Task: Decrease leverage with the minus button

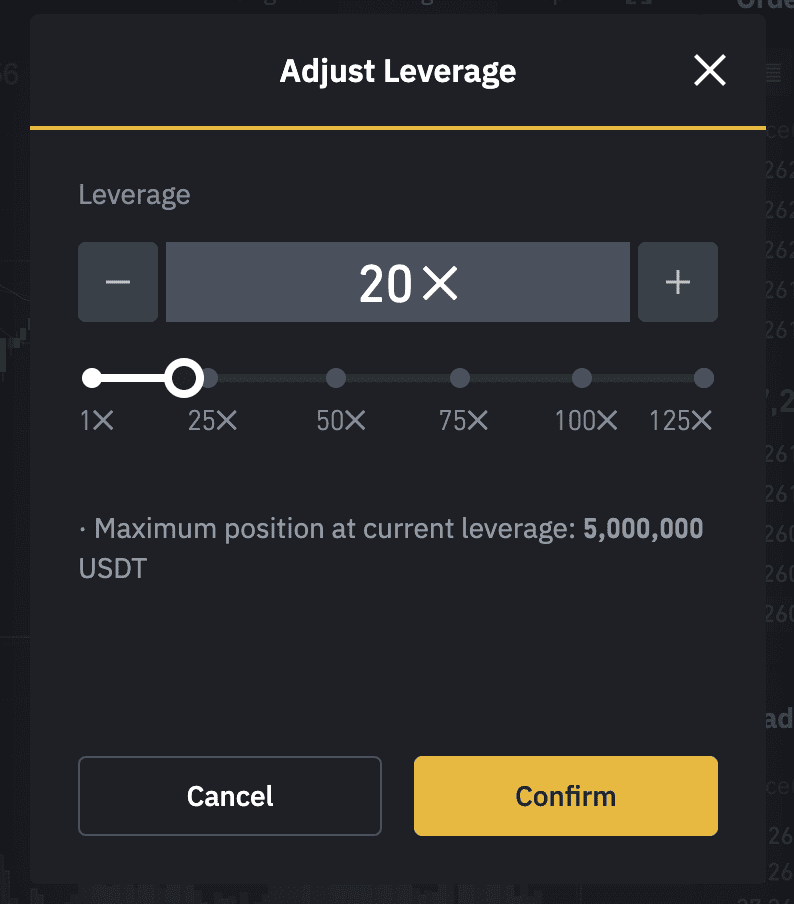Action: tap(118, 282)
